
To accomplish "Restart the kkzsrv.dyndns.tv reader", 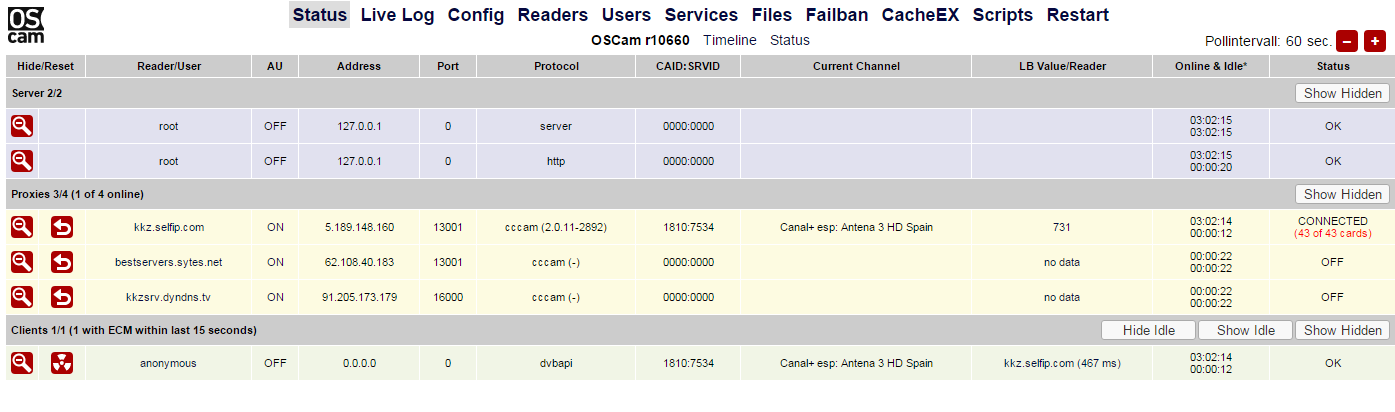I will click(x=62, y=297).
